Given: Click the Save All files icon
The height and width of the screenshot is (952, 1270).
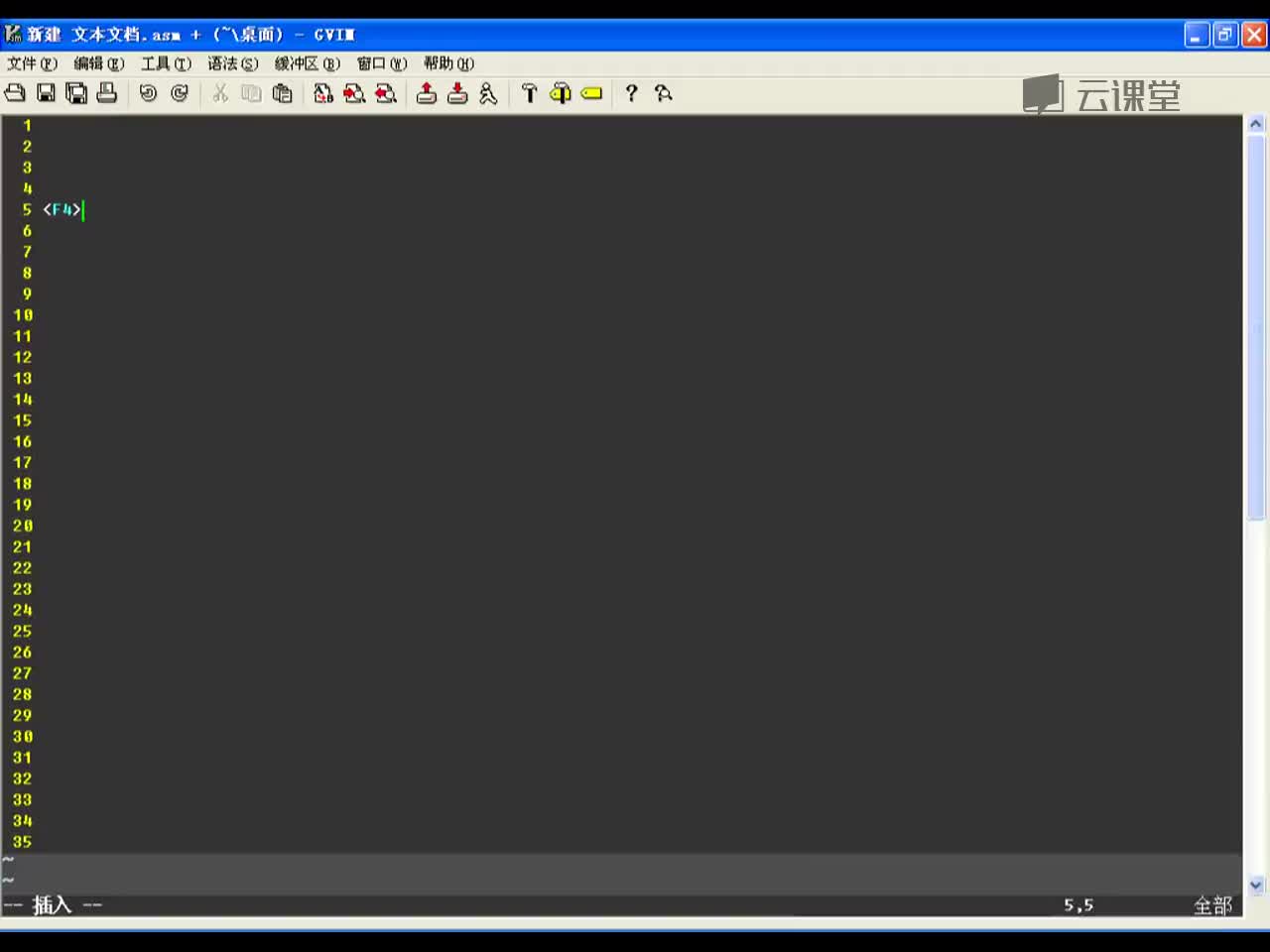Looking at the screenshot, I should point(76,93).
